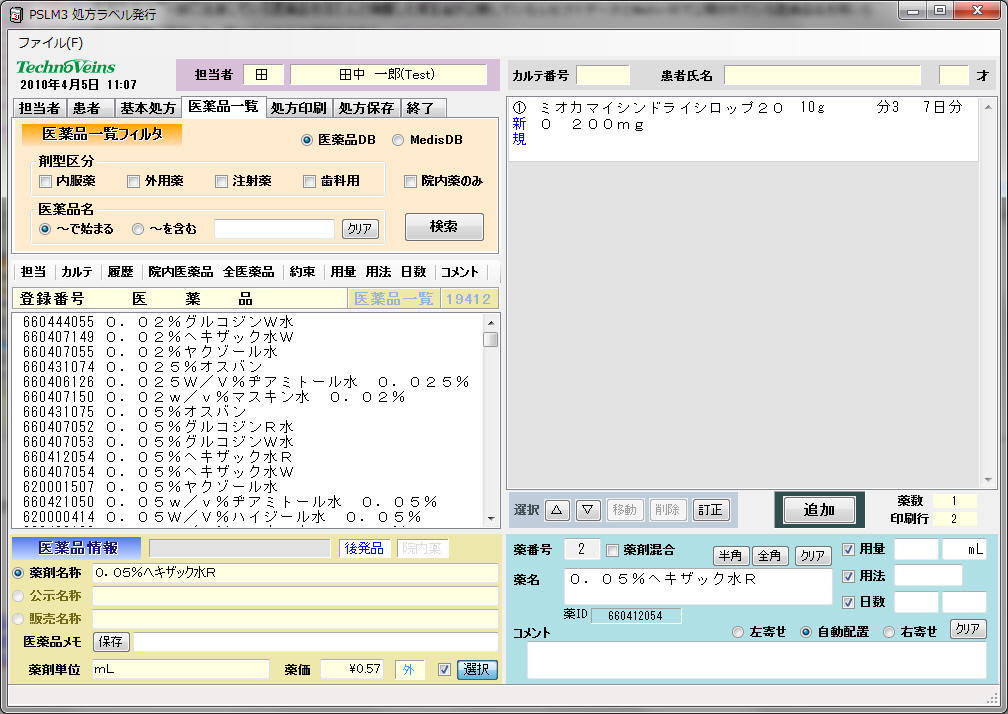Toggle the 薬剤混合 checkbox
1008x714 pixels.
[x=613, y=550]
